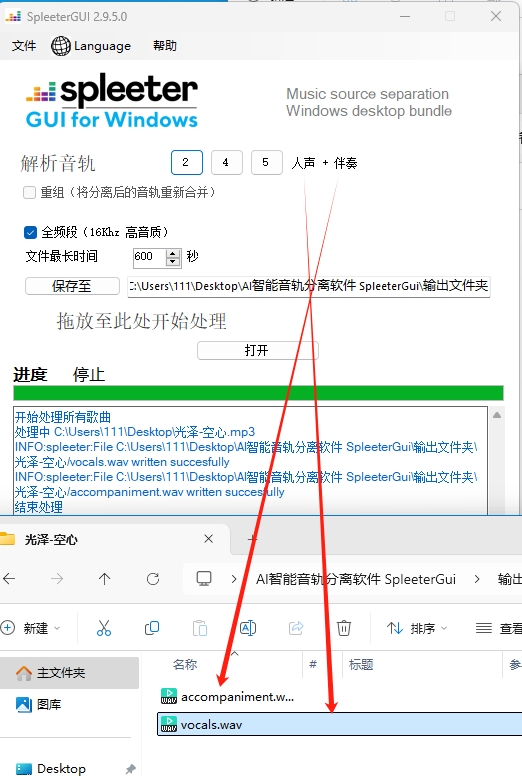Close the 光泽-空心 Explorer tab
The image size is (522, 776).
[209, 539]
